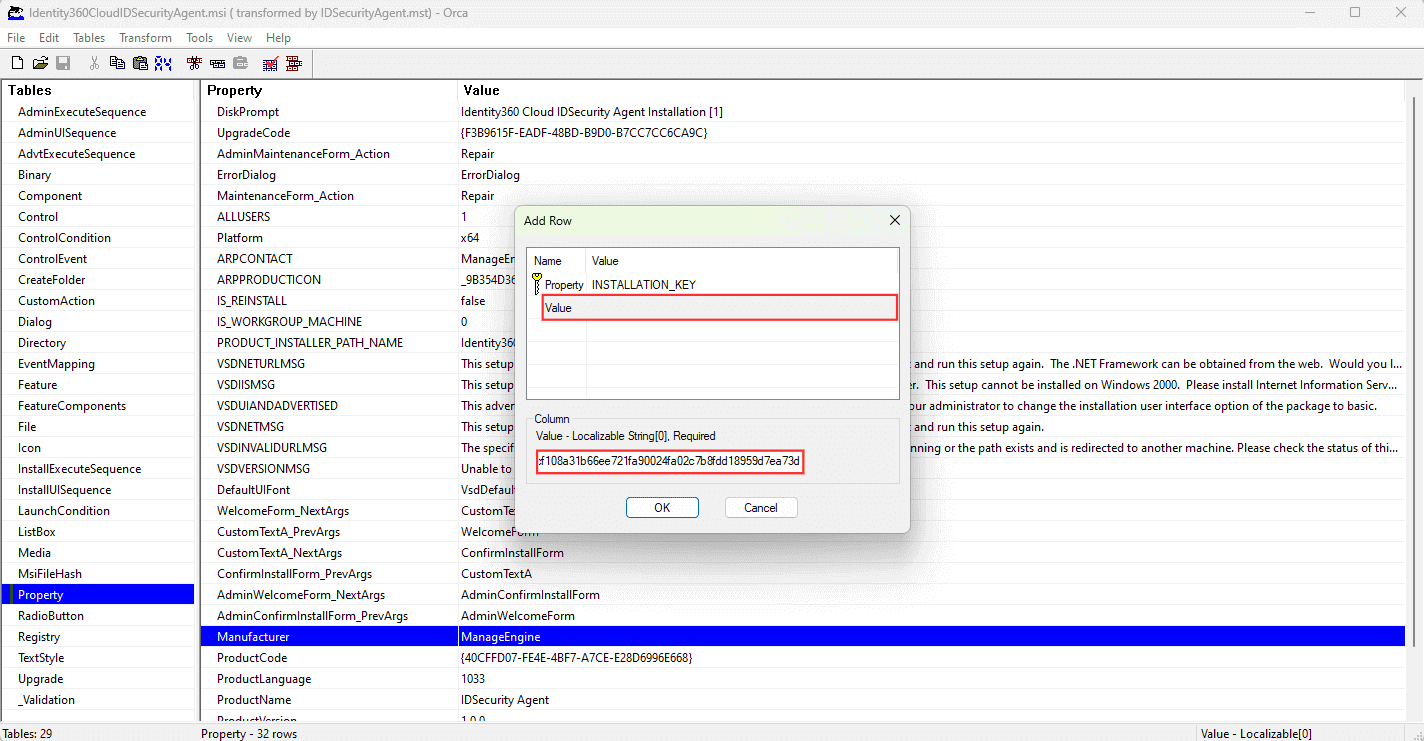Click the ManageEngine value cell

(x=500, y=637)
